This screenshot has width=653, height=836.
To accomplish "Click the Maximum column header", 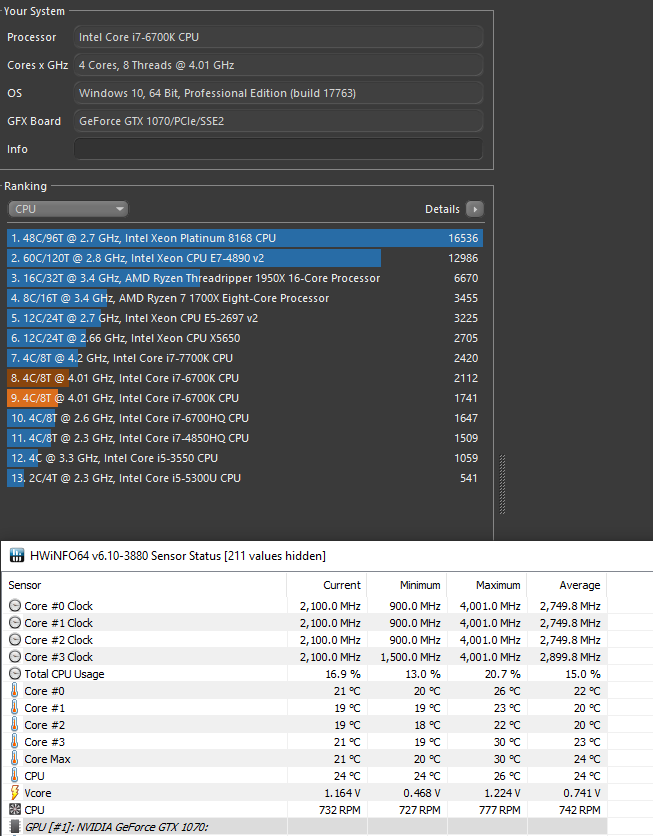I will tap(487, 585).
